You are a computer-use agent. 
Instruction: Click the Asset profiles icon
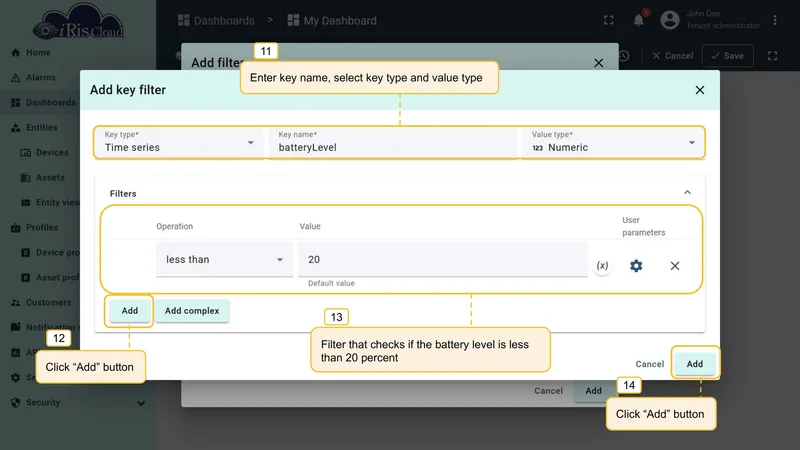(26, 278)
